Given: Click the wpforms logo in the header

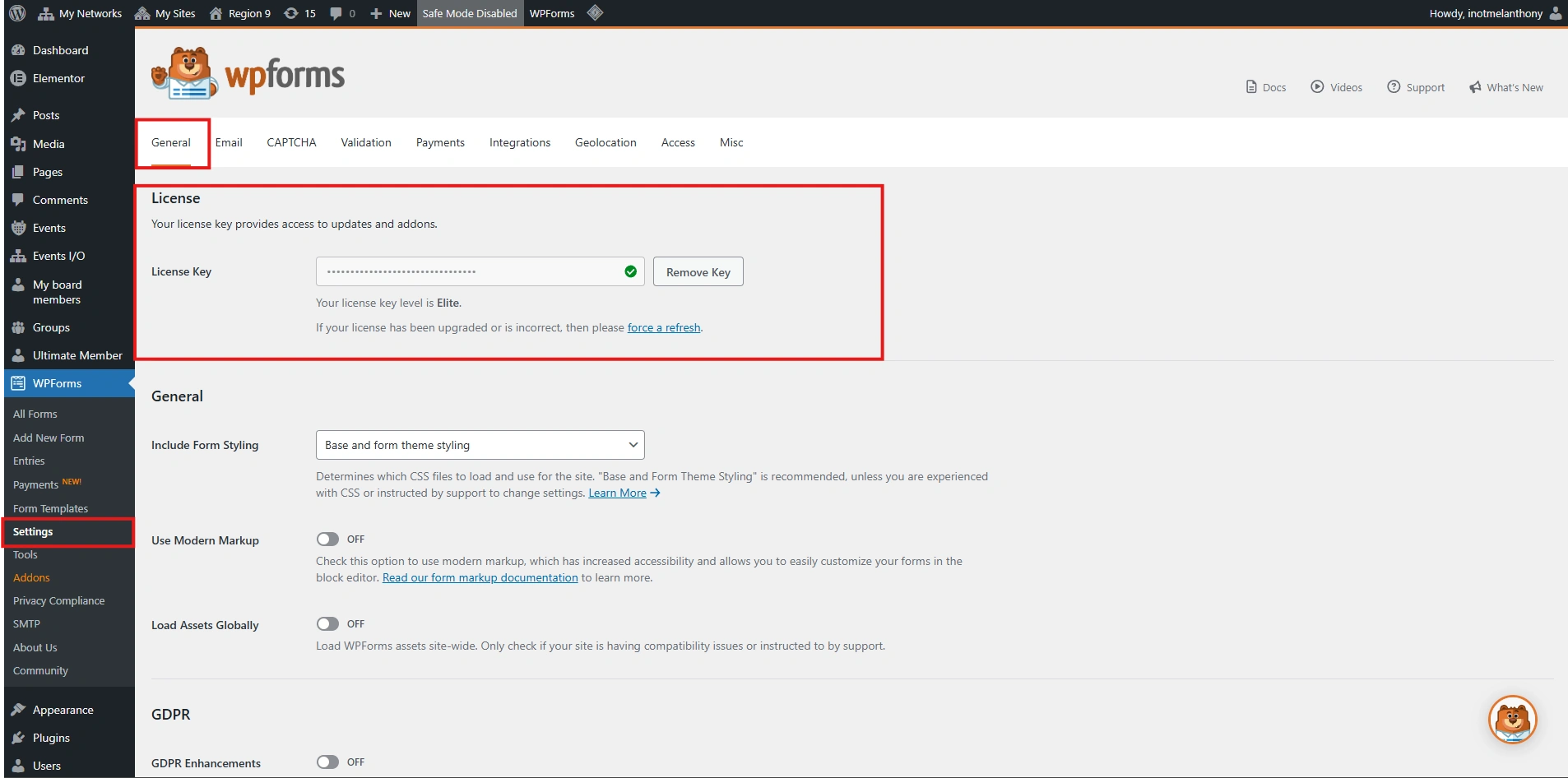Looking at the screenshot, I should [x=248, y=74].
